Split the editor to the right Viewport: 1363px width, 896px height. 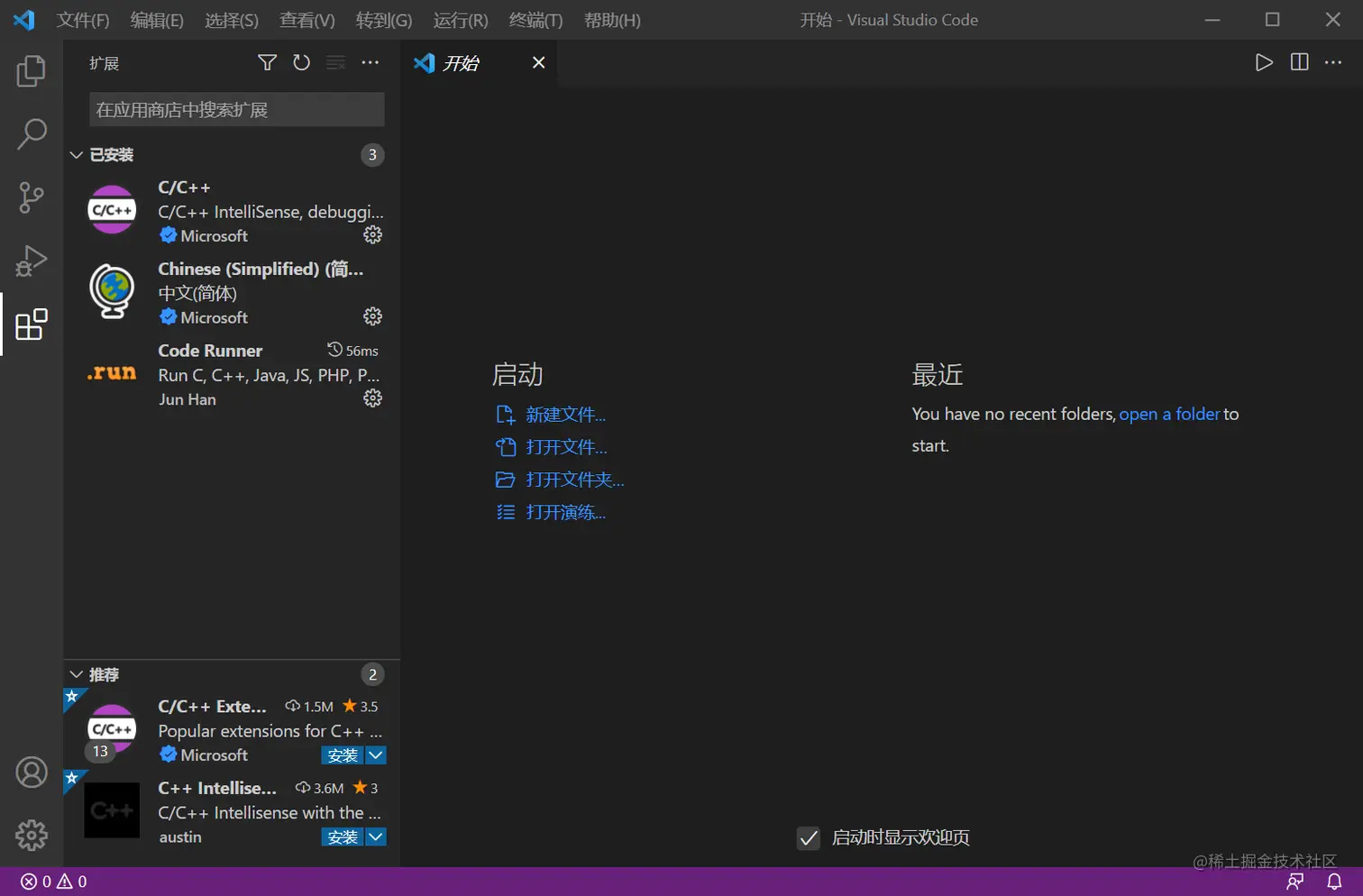click(1299, 62)
